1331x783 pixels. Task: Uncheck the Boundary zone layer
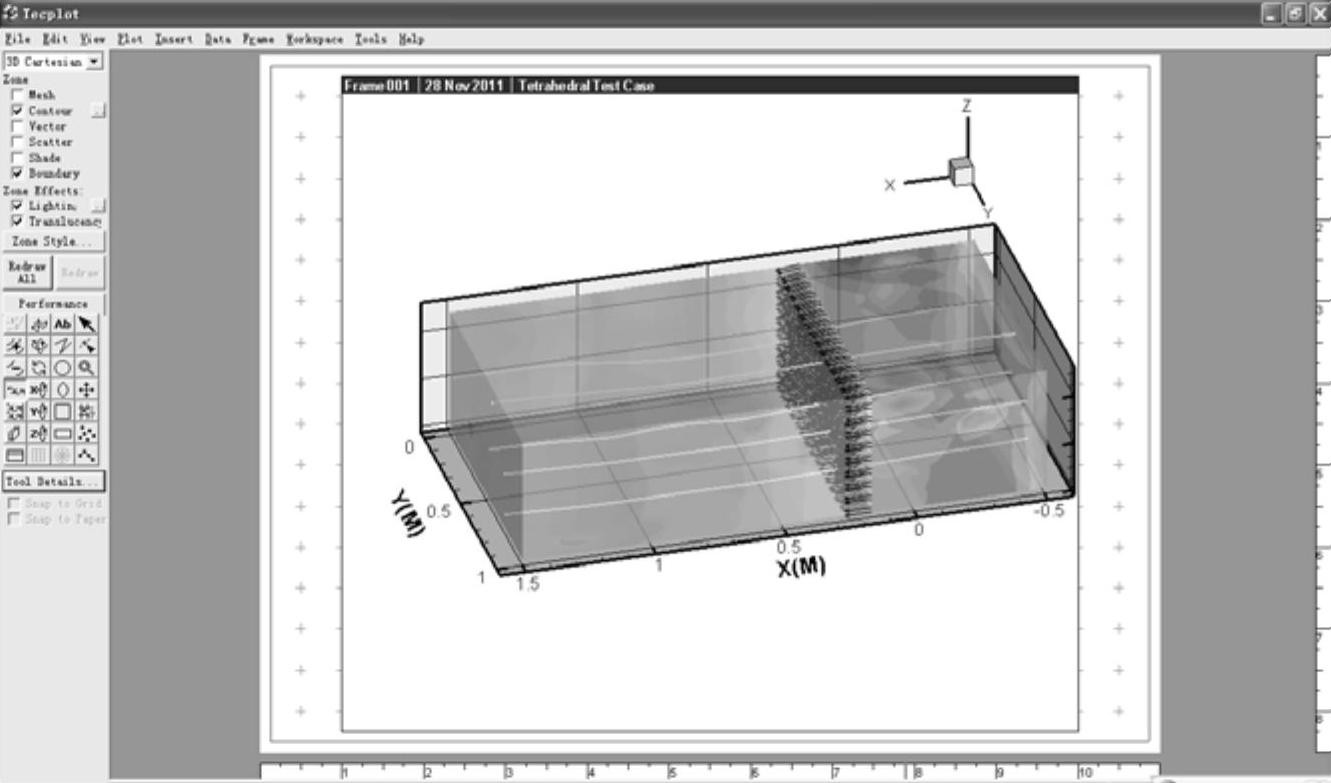point(17,173)
